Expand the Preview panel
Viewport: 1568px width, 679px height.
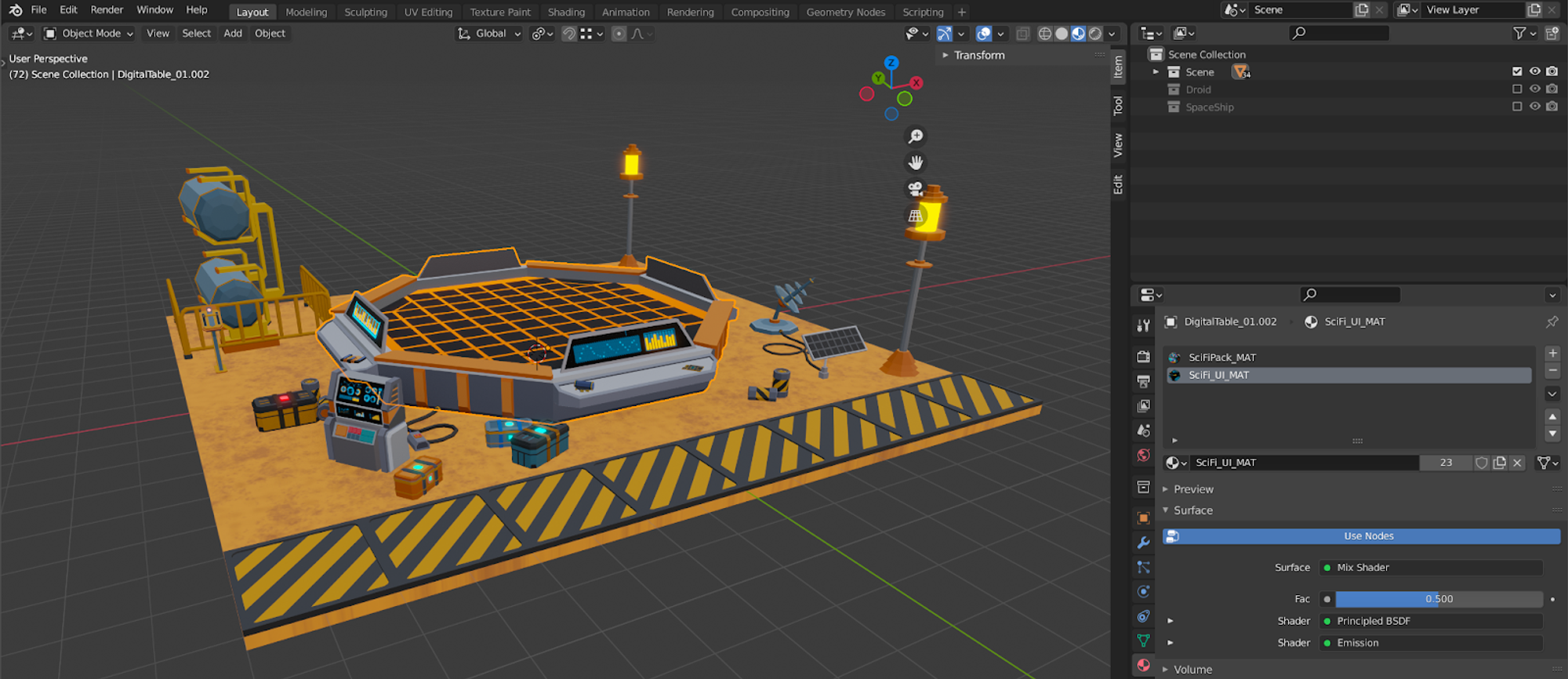1192,489
